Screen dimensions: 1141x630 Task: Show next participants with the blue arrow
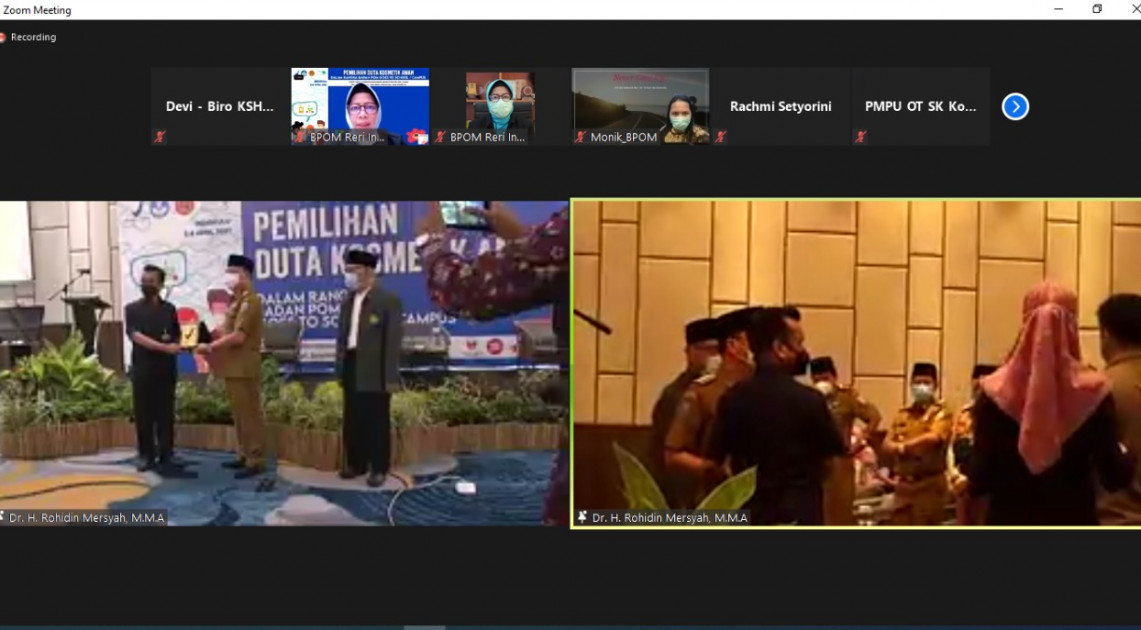tap(1015, 107)
